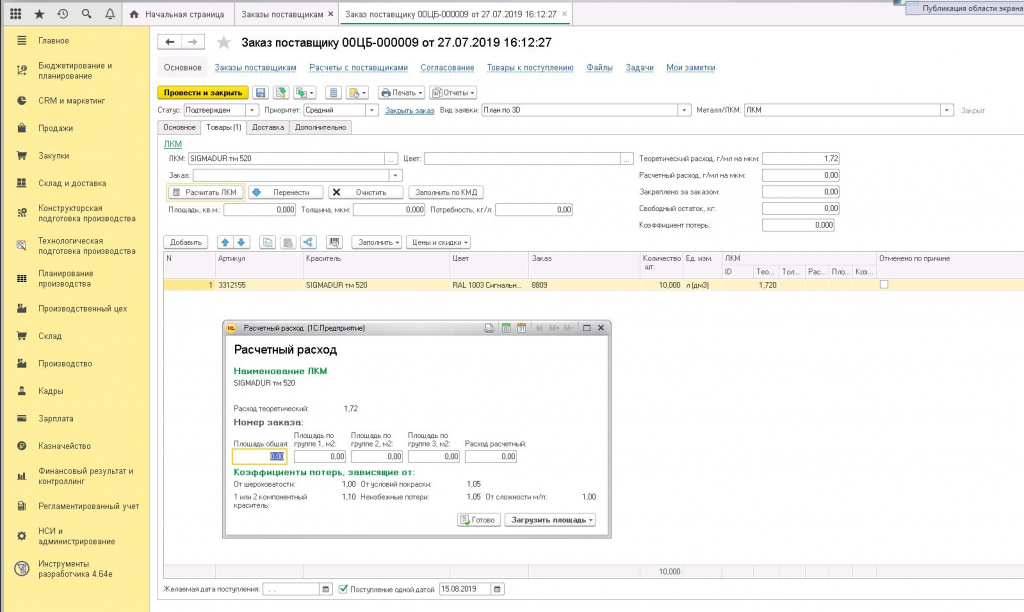
Task: Click the split row icon
Action: tap(308, 242)
